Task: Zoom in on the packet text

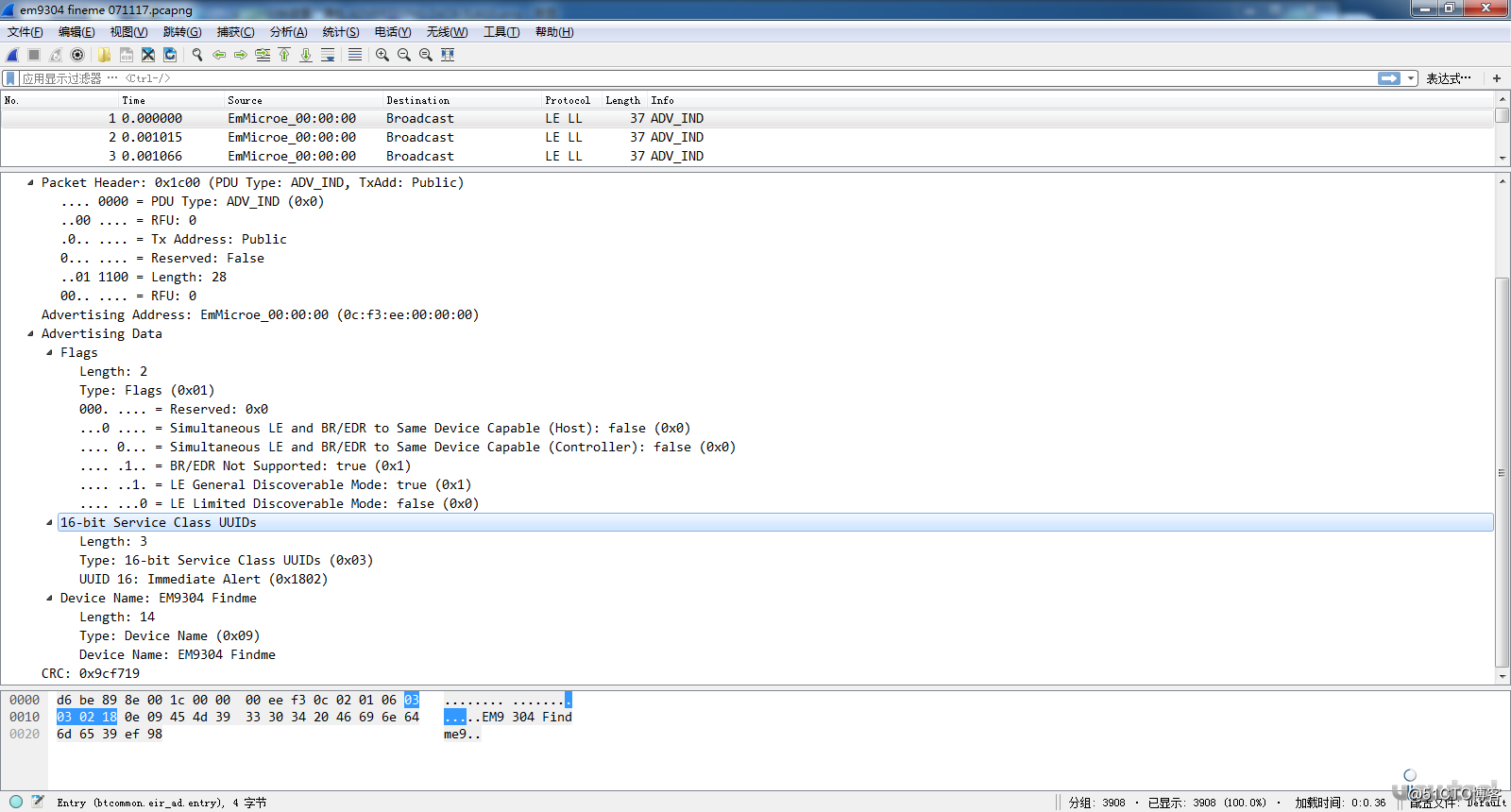Action: click(382, 55)
